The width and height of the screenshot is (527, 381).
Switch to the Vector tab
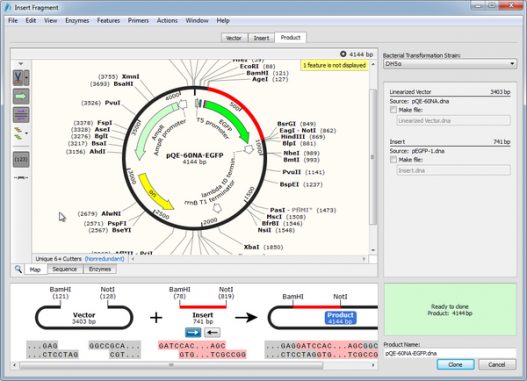click(x=234, y=38)
